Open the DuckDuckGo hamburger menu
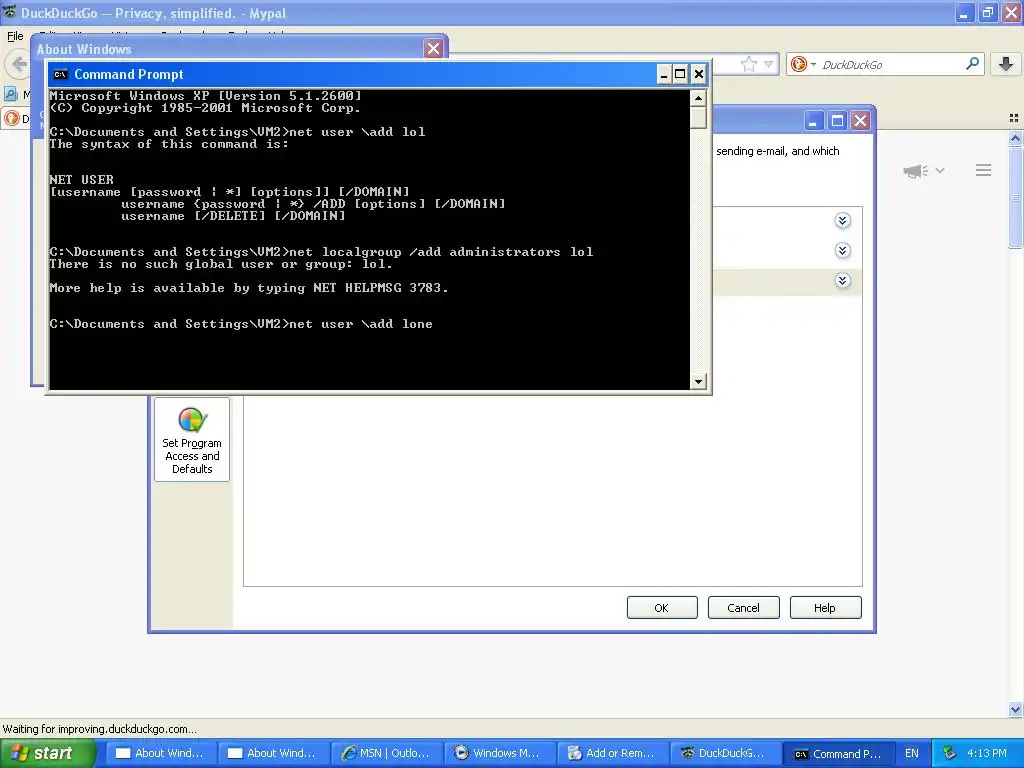This screenshot has height=768, width=1024. click(984, 170)
